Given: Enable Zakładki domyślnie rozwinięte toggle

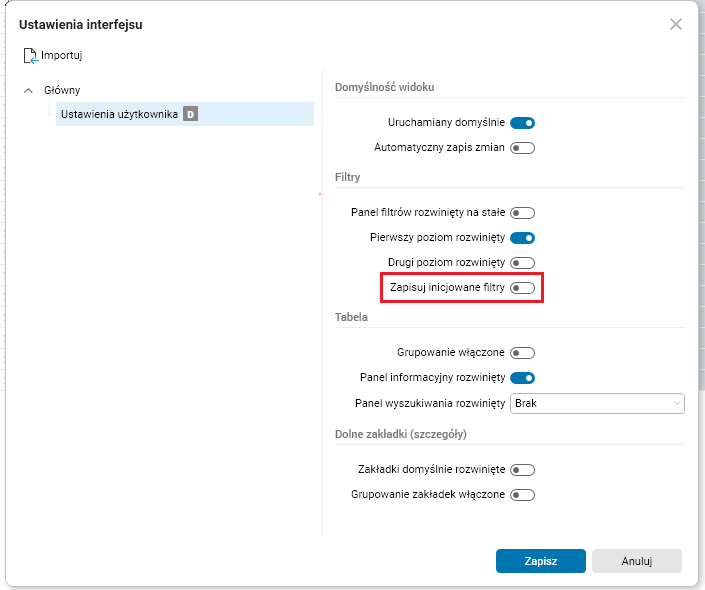Looking at the screenshot, I should tap(523, 469).
